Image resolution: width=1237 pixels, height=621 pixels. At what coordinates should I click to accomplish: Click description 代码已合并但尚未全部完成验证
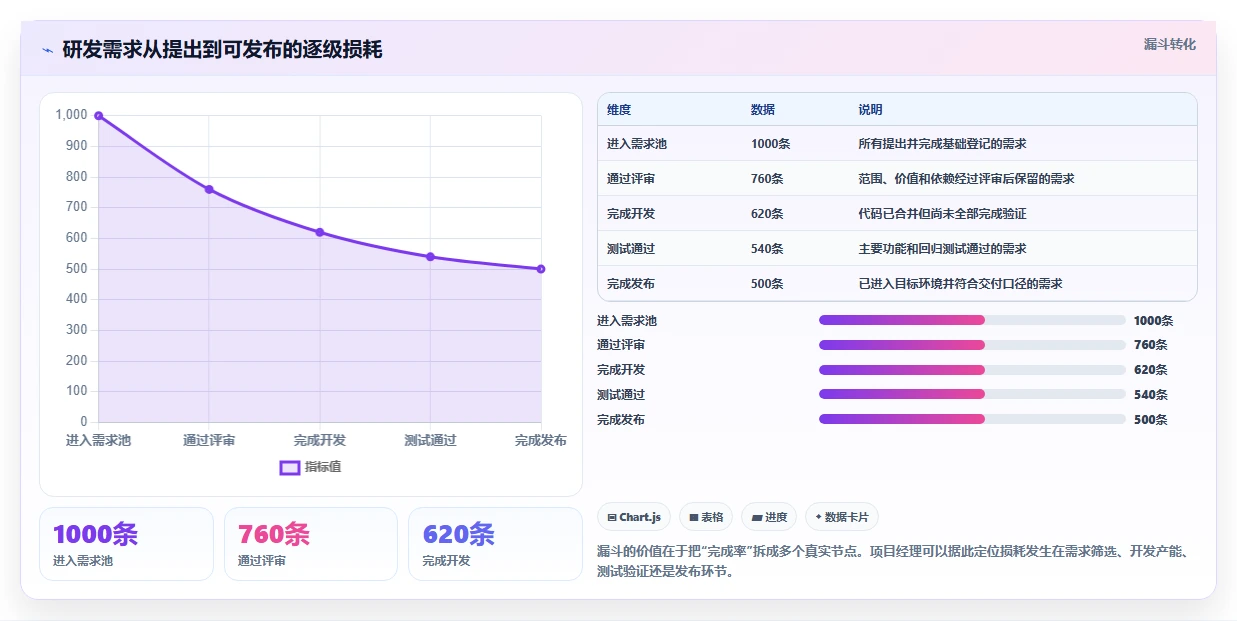pyautogui.click(x=942, y=214)
